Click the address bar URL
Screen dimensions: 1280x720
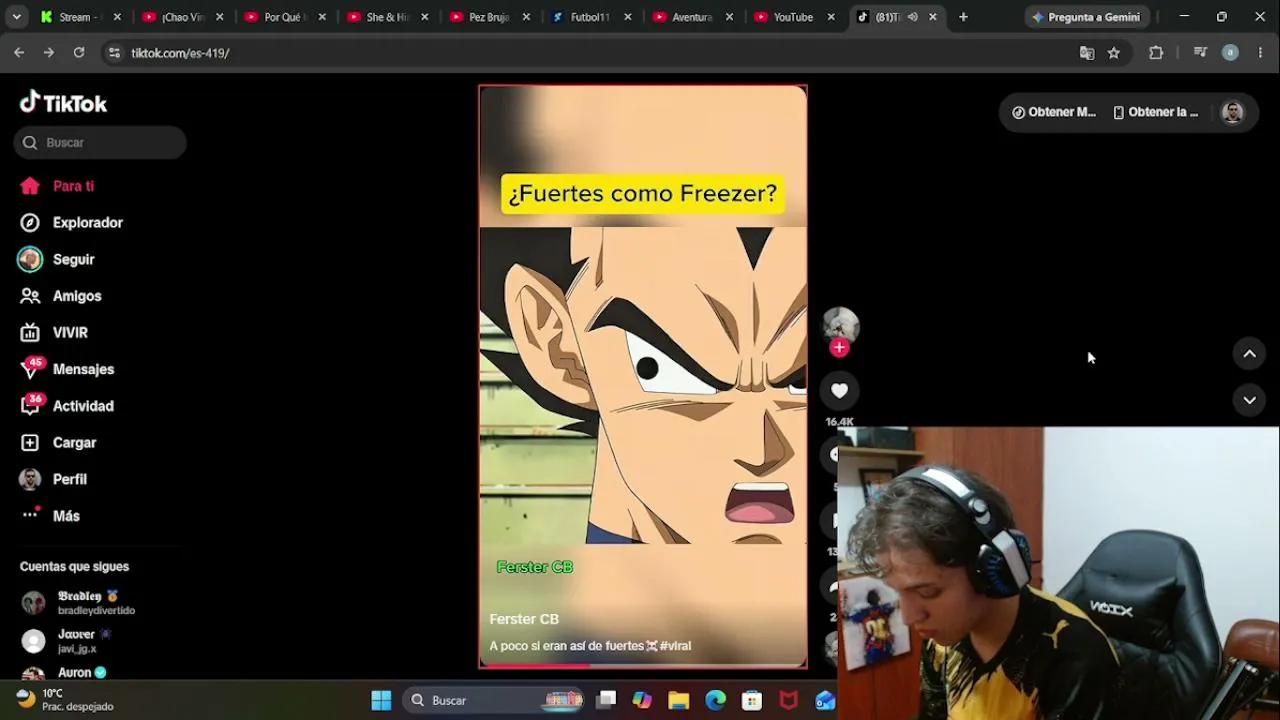pos(180,53)
